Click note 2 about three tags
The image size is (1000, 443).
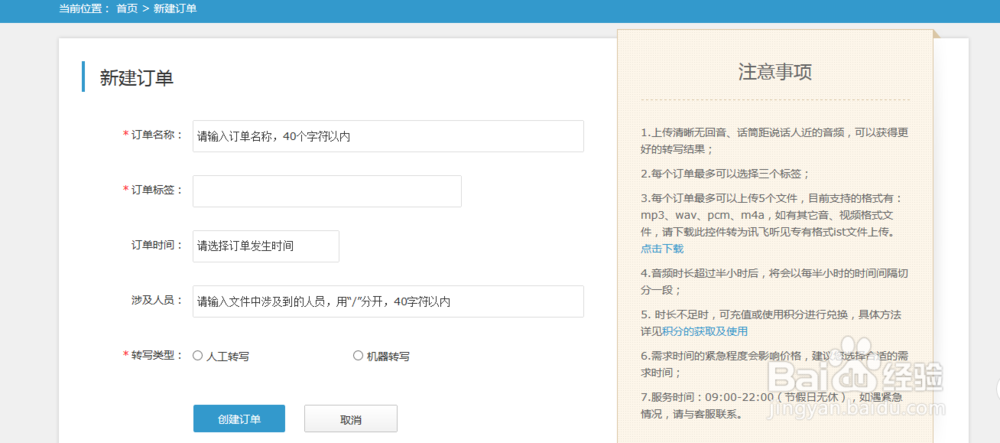(x=726, y=173)
